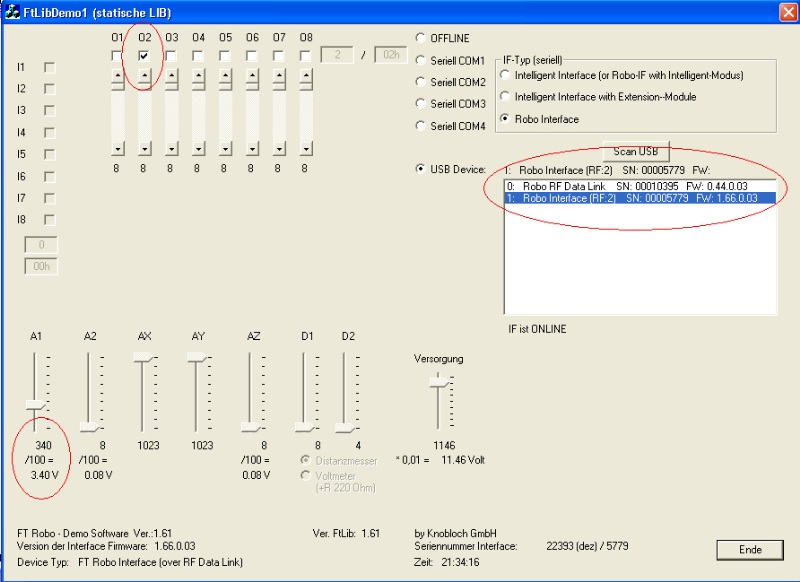
Task: Click input hex value field 00h
Action: [x=41, y=266]
